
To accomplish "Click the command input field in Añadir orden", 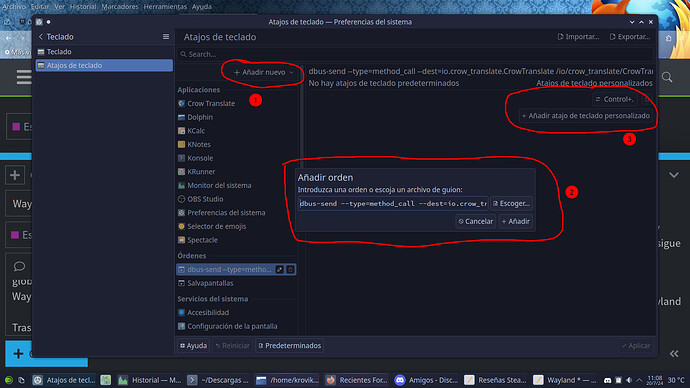I will point(393,203).
